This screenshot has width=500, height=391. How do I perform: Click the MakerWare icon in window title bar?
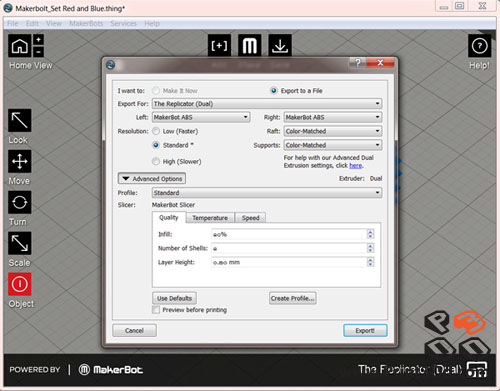point(8,8)
